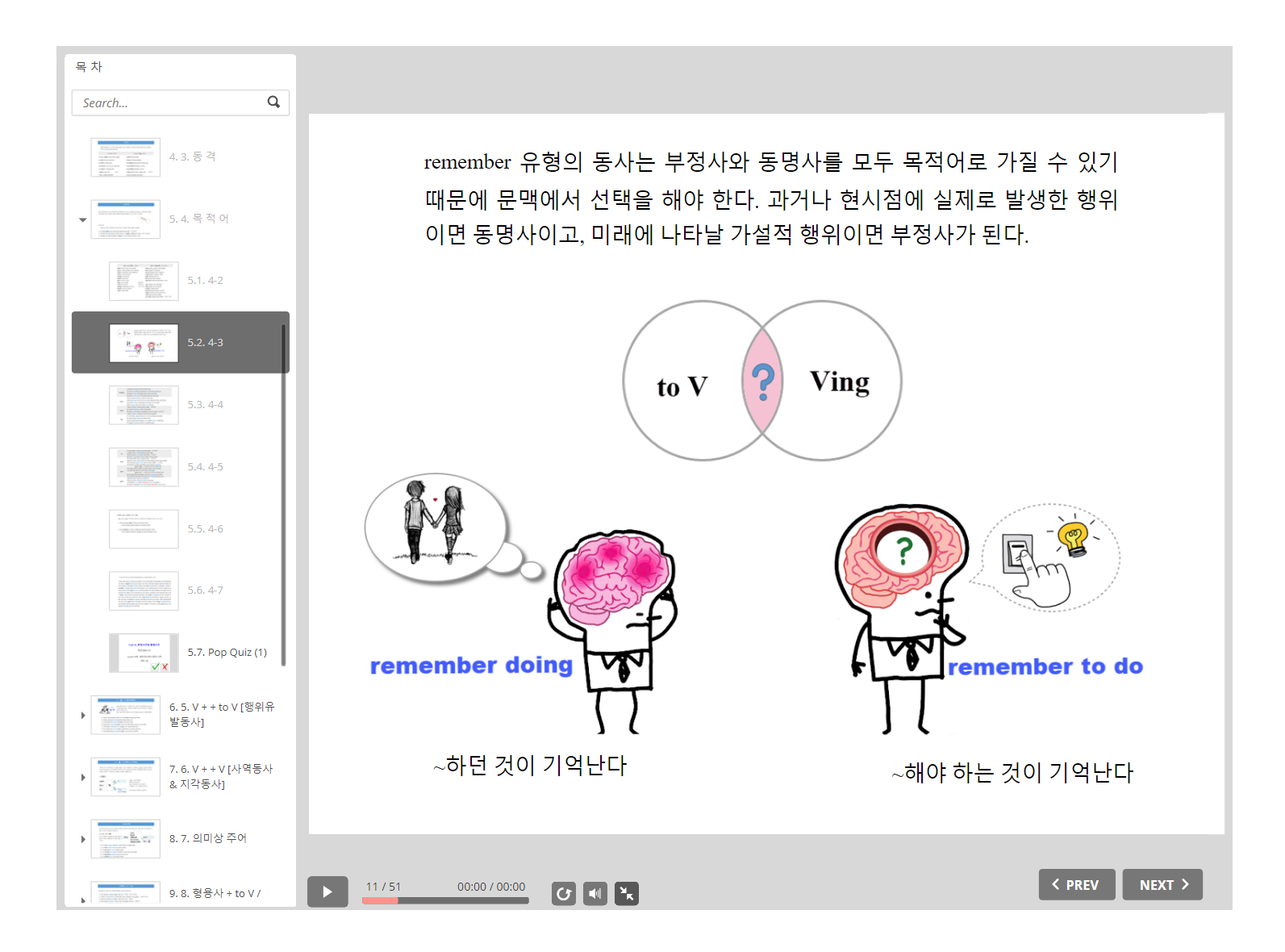Click the slide progress bar

coord(445,900)
